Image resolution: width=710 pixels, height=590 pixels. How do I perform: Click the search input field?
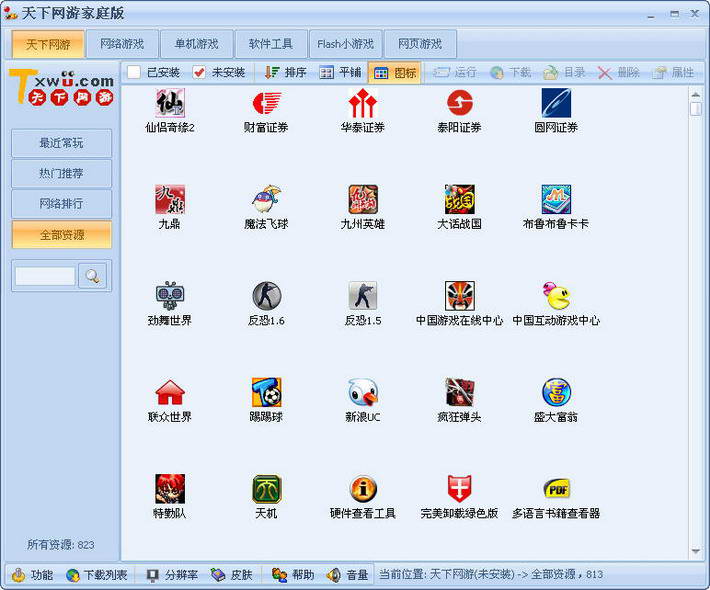tap(45, 276)
